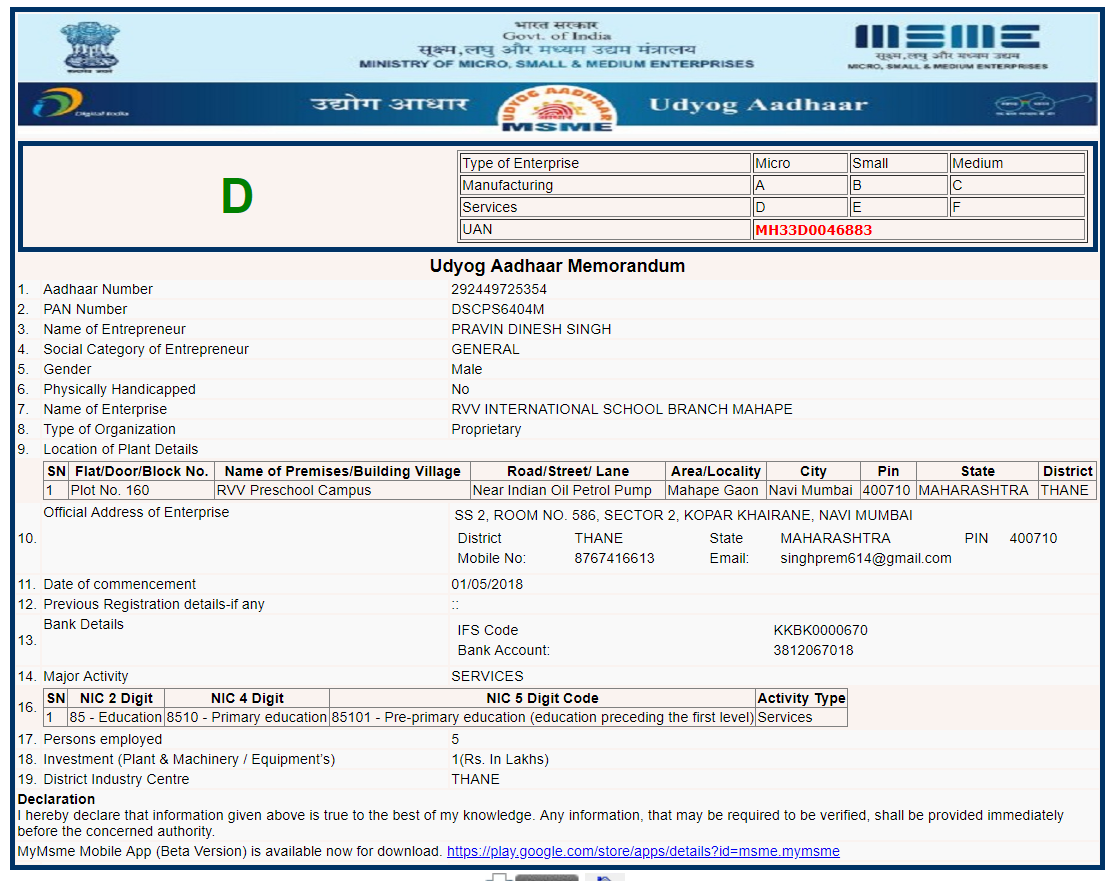Click the Aadhaar Number value 292449725354

pos(499,289)
